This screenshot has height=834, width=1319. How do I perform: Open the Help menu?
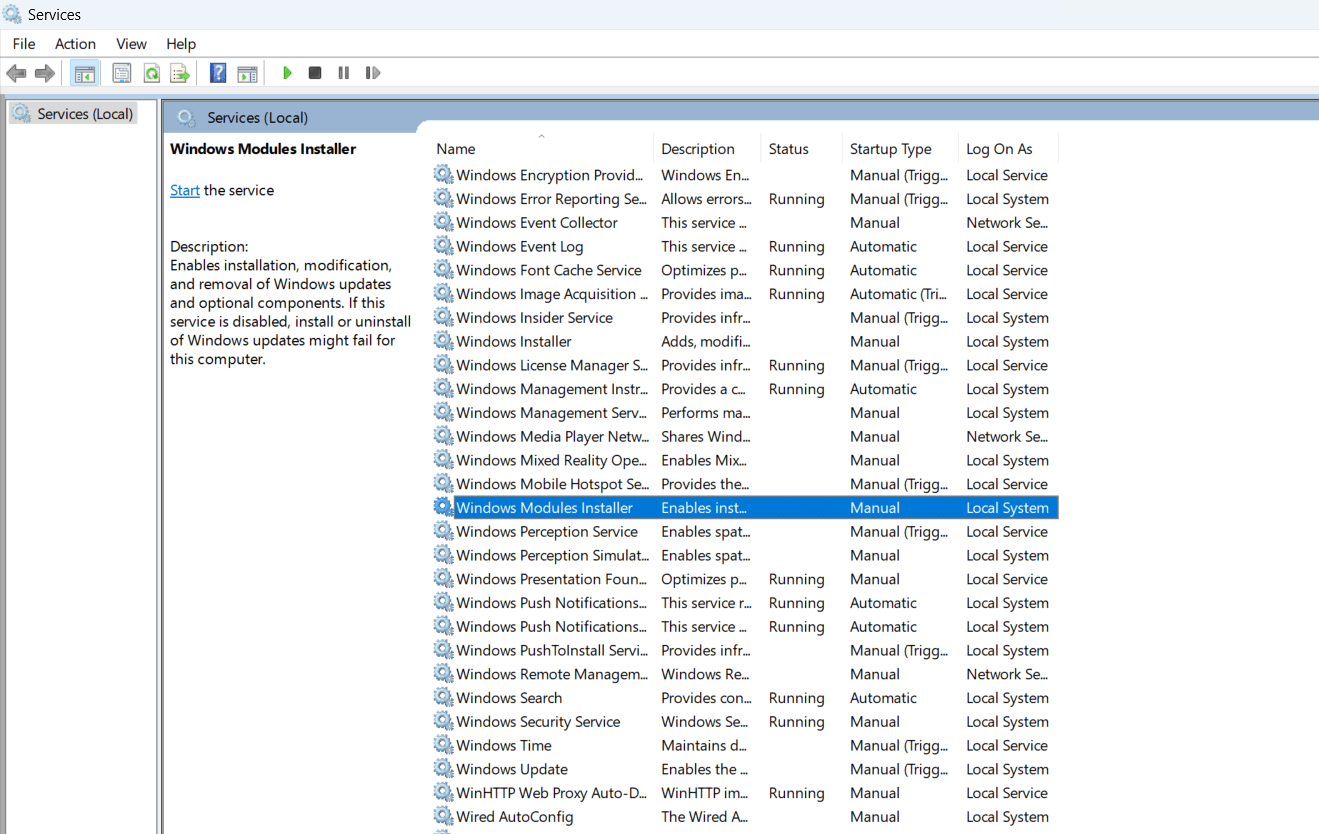click(181, 44)
